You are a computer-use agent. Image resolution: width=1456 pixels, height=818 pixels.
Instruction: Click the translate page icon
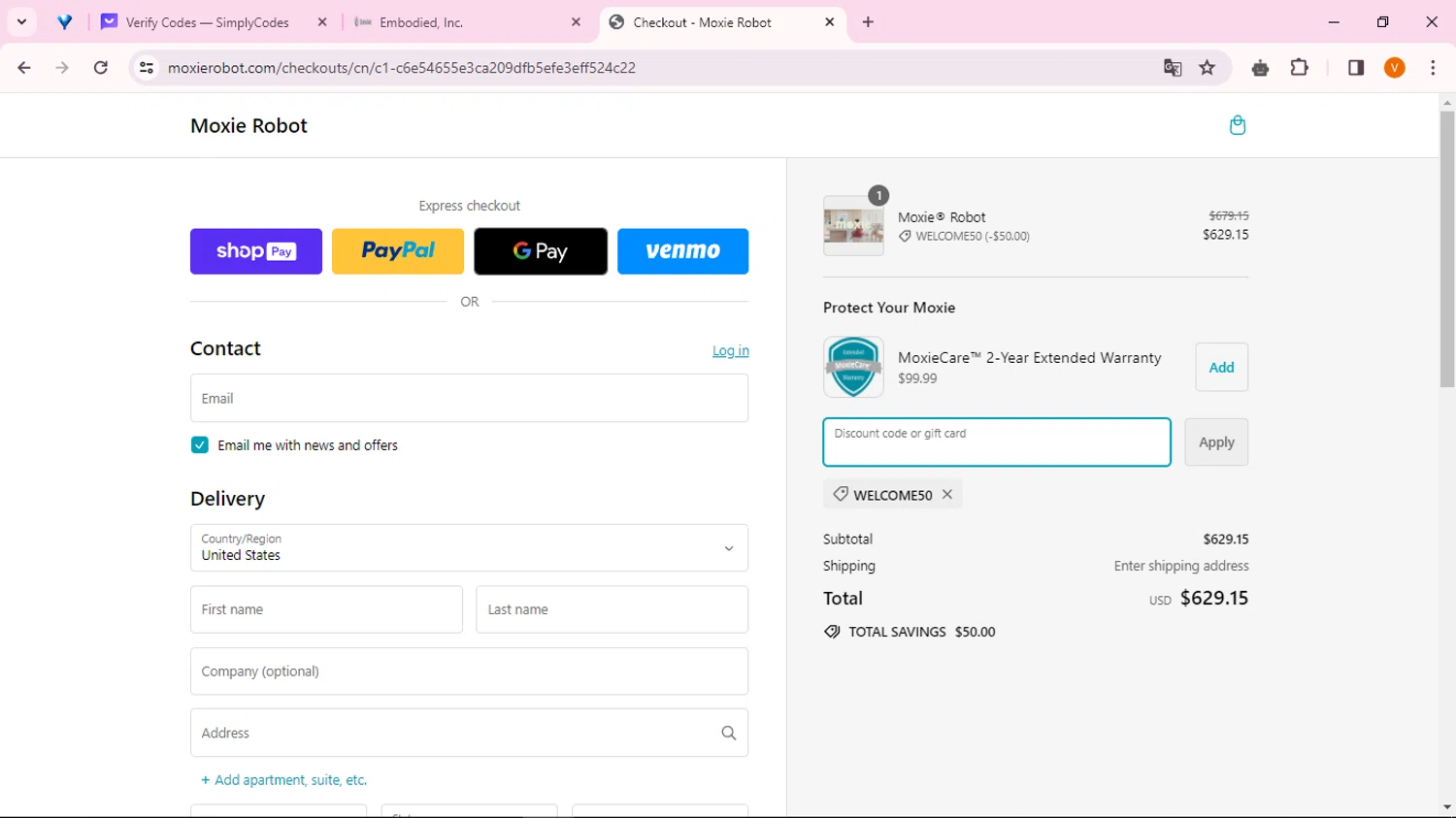1173,68
